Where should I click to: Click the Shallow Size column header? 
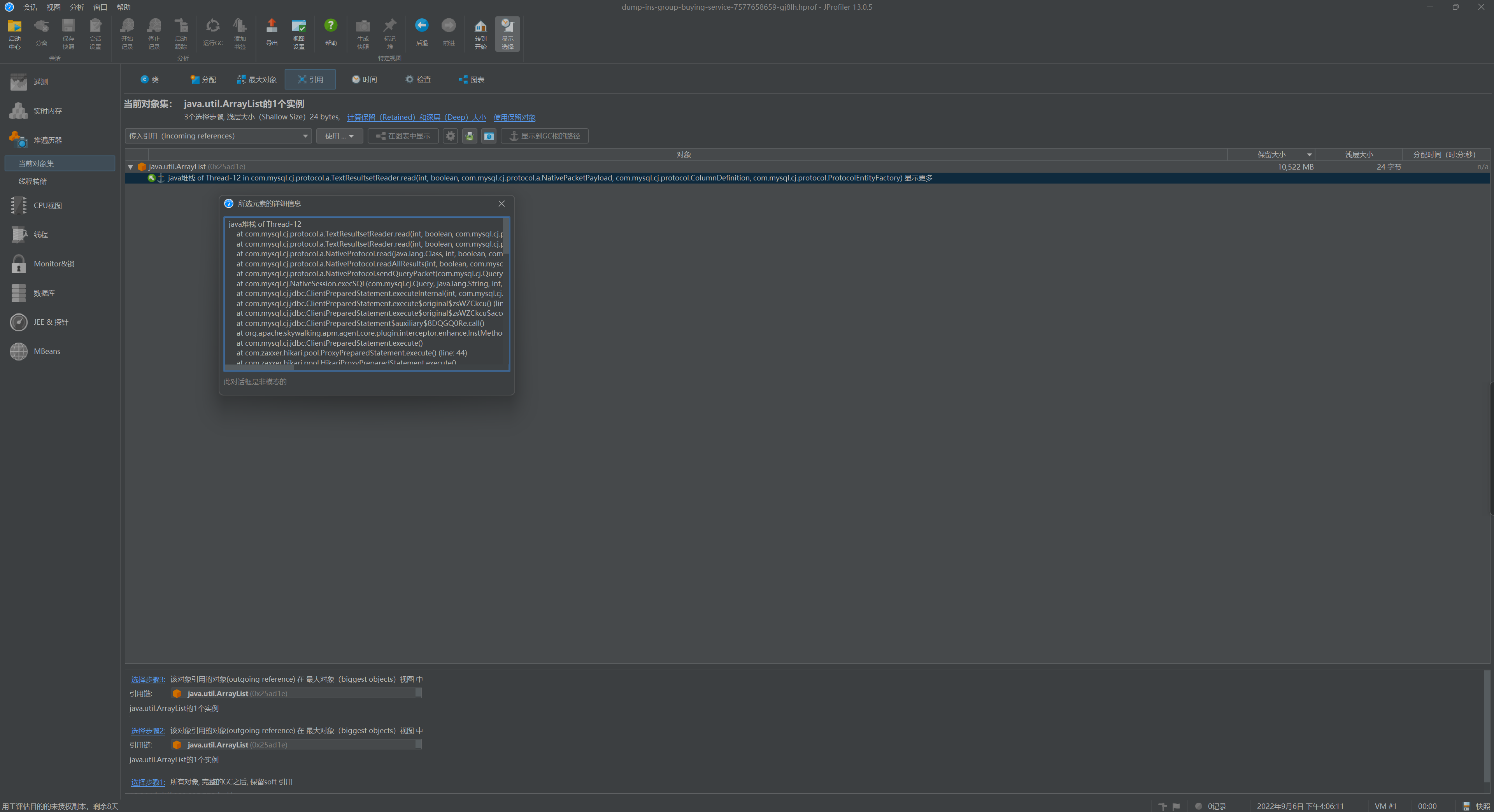pos(1359,155)
